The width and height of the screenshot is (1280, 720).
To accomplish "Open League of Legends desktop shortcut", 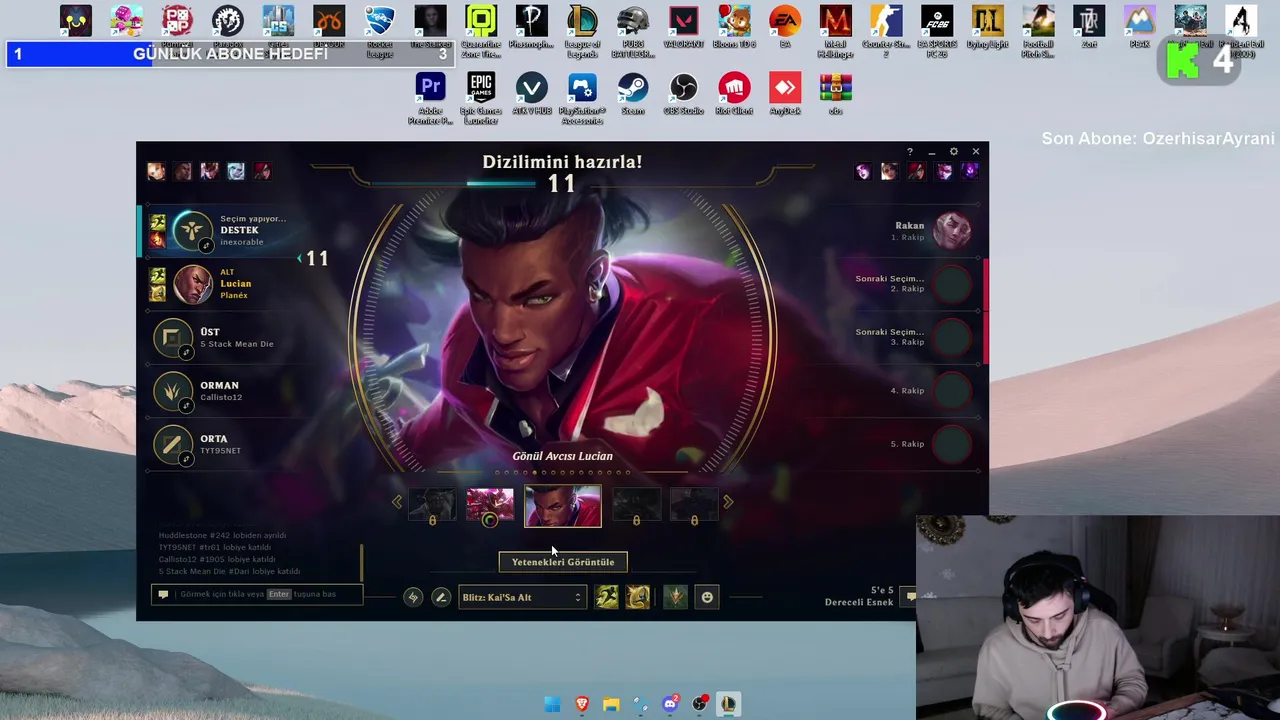I will (582, 30).
